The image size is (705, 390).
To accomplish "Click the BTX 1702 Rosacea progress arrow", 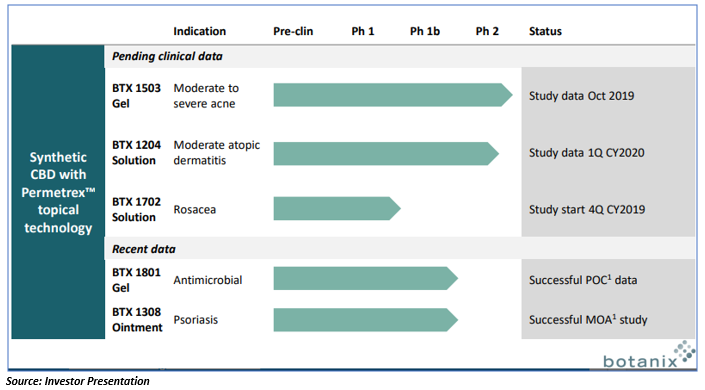I will (337, 208).
